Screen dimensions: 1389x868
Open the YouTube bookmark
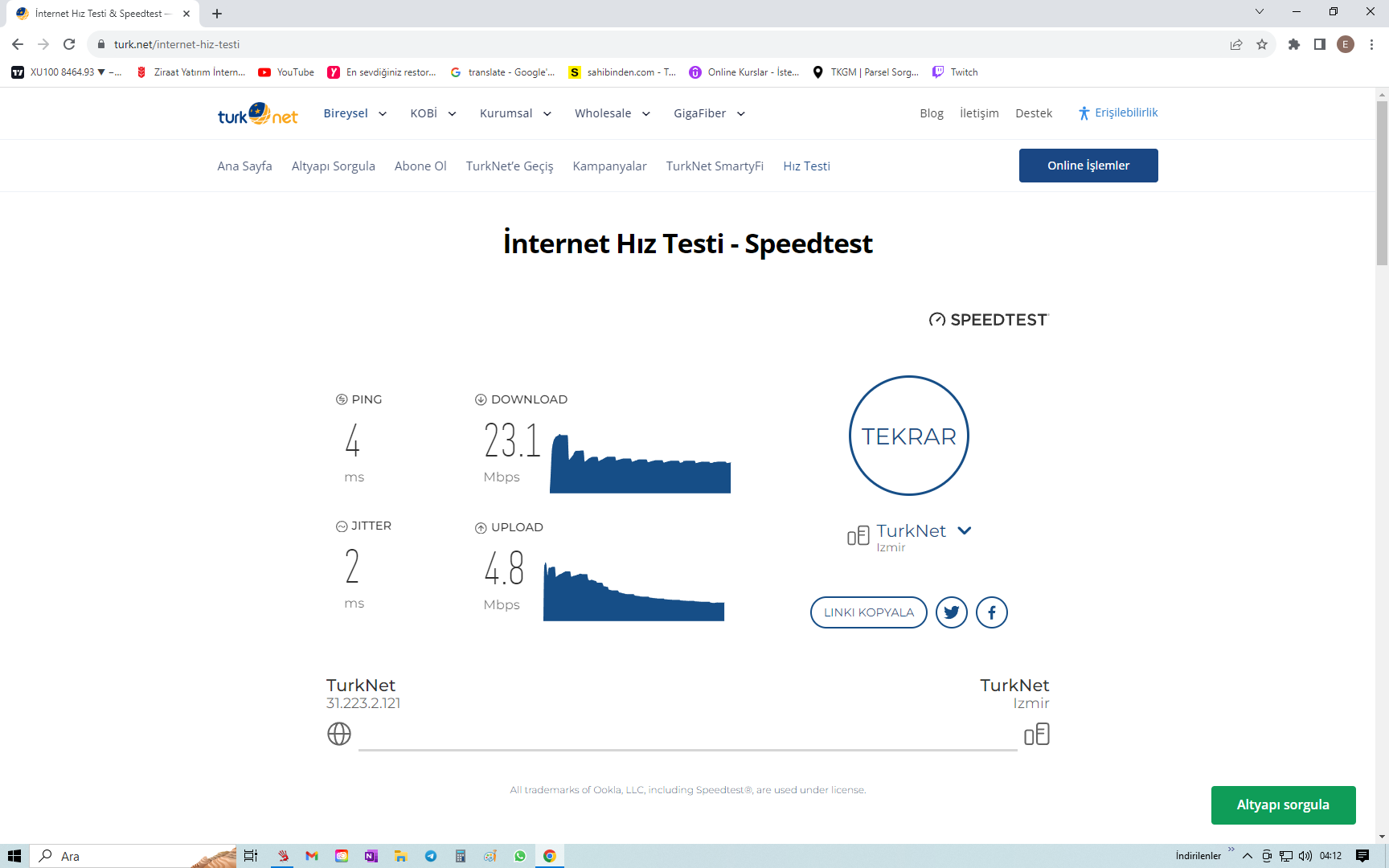click(286, 72)
